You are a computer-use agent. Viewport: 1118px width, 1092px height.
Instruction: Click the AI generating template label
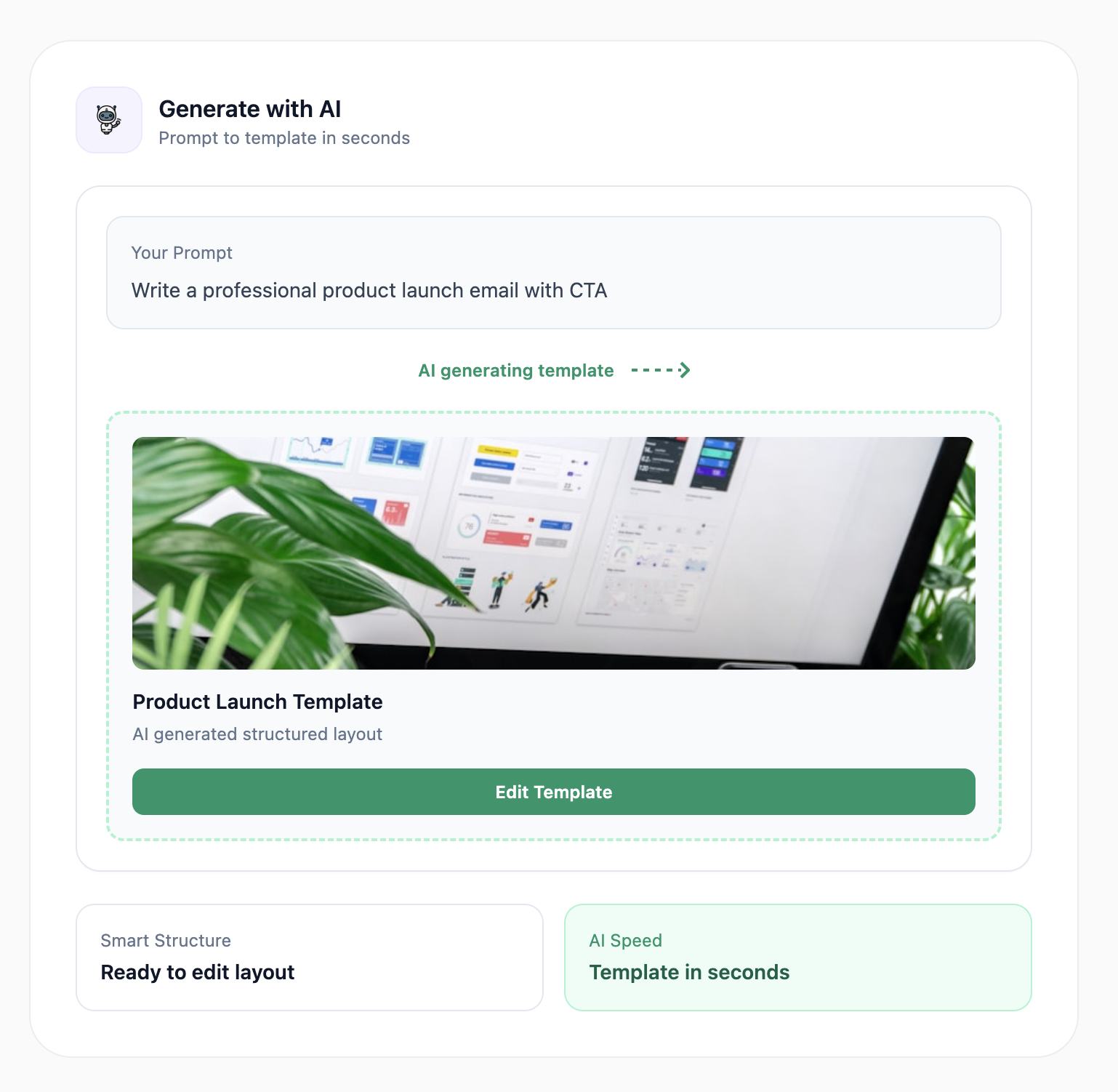pyautogui.click(x=516, y=371)
